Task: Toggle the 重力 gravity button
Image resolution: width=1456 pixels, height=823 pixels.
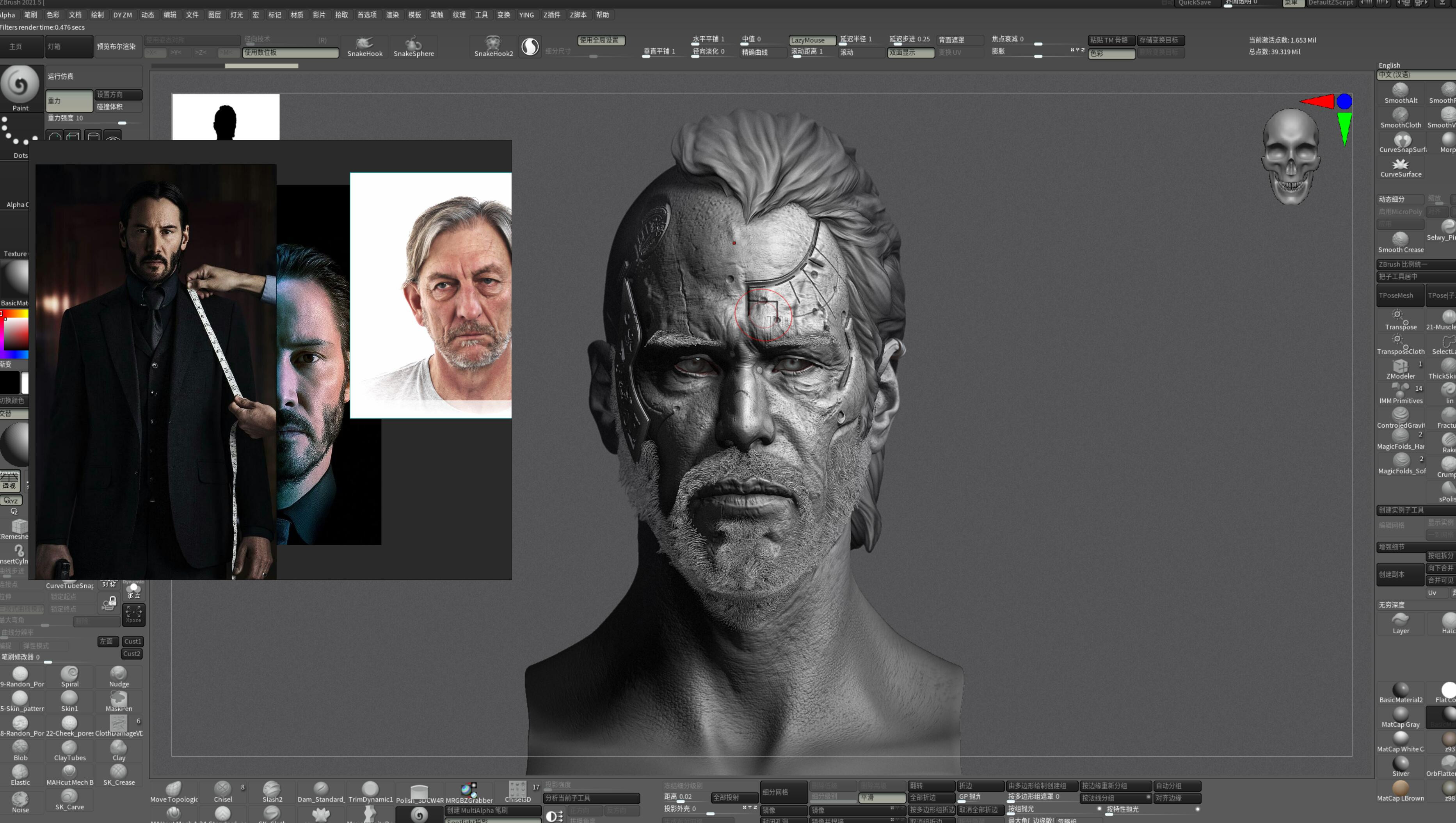Action: click(69, 101)
